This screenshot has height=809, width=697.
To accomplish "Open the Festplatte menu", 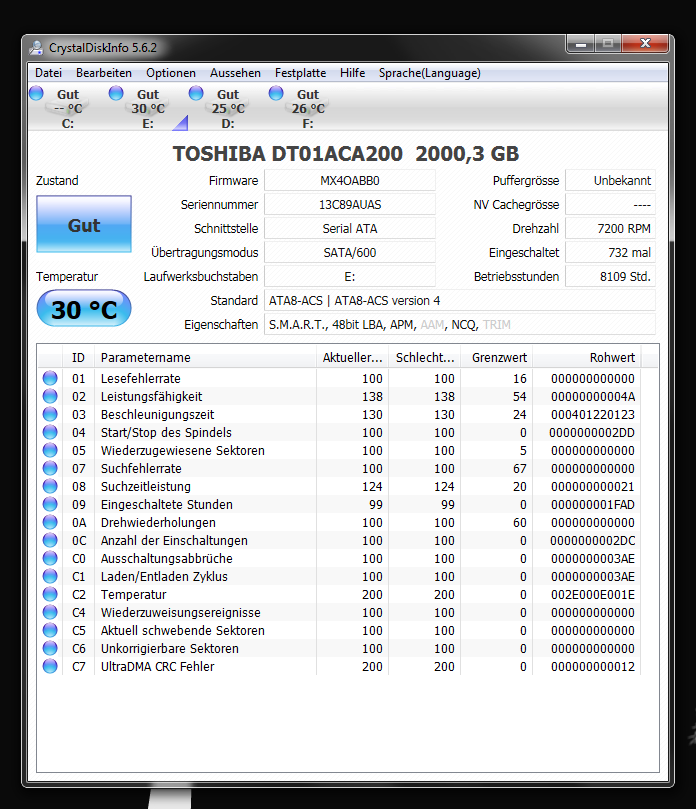I will [300, 73].
